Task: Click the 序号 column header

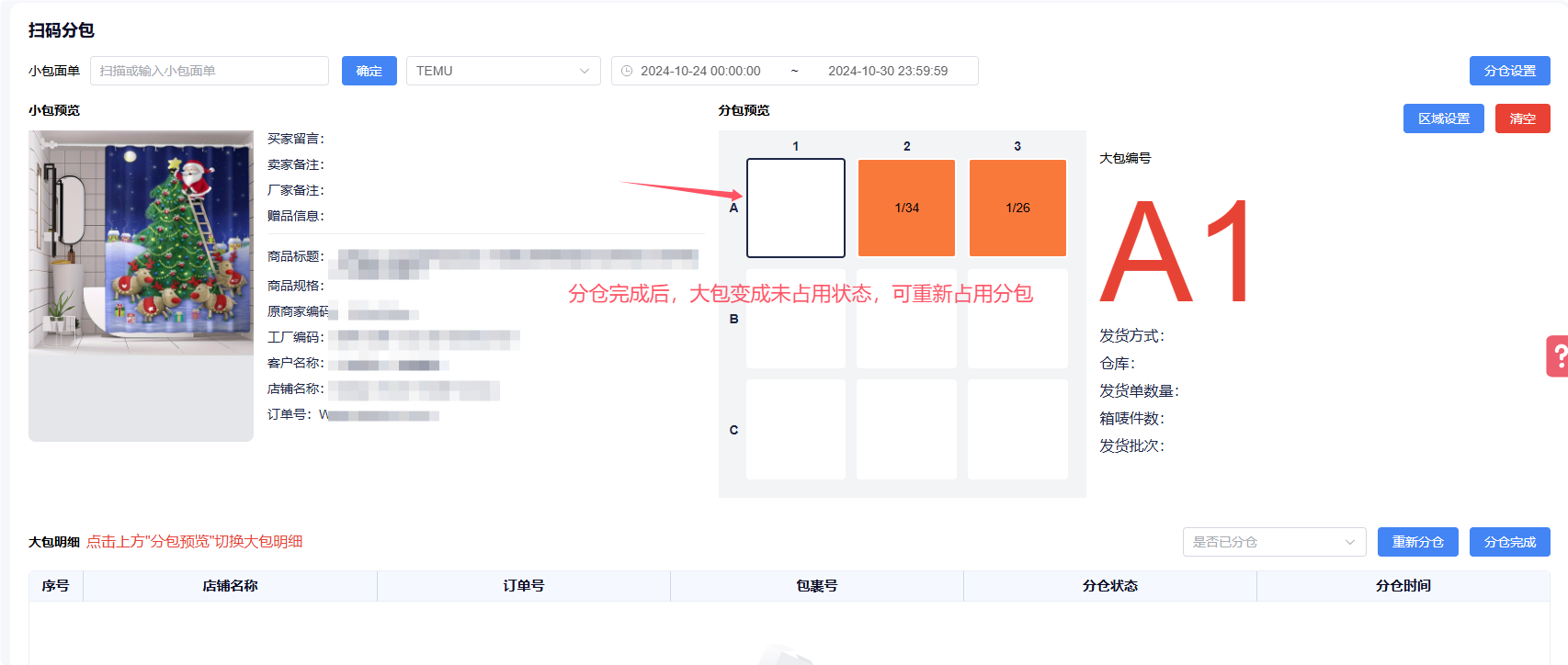Action: (56, 586)
